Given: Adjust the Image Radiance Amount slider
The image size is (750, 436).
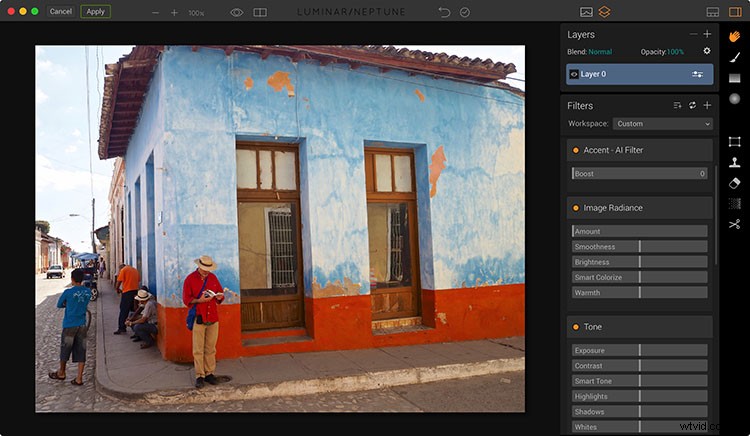Looking at the screenshot, I should coord(640,231).
